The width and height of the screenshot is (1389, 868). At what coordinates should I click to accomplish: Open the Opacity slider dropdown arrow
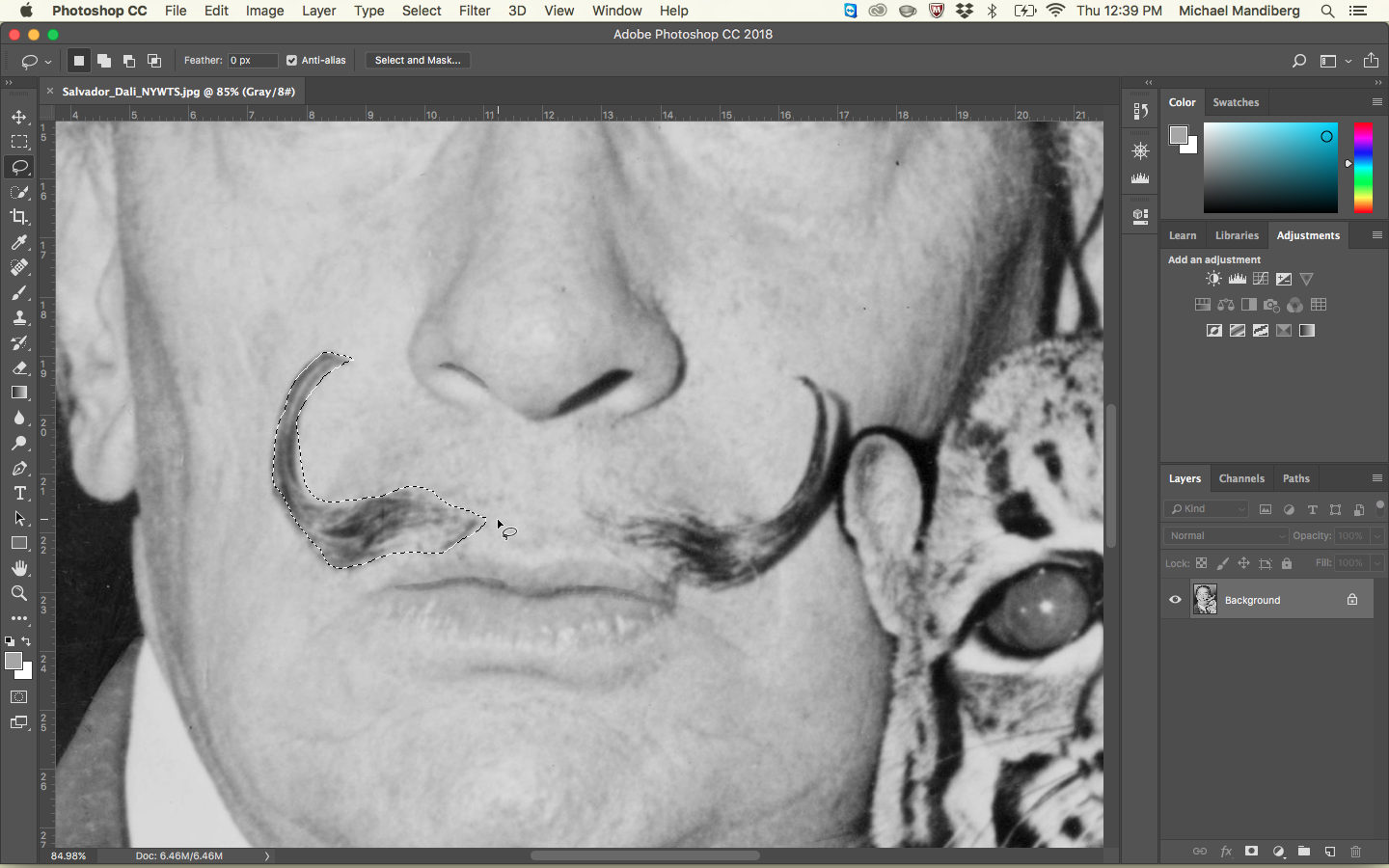point(1376,536)
